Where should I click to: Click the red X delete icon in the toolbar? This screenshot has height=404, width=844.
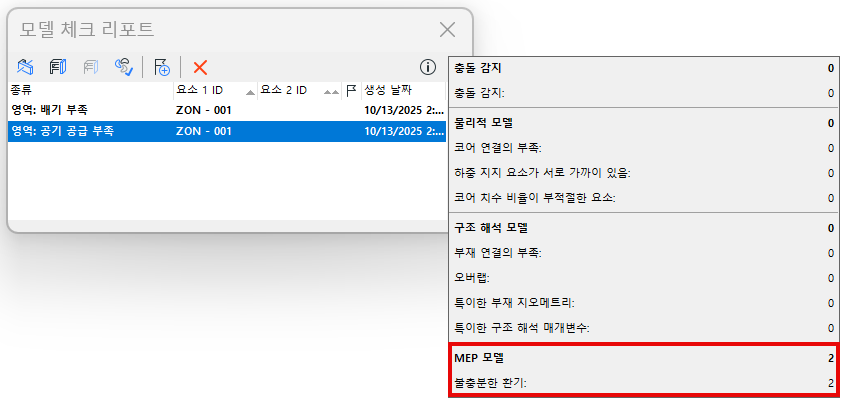click(200, 68)
